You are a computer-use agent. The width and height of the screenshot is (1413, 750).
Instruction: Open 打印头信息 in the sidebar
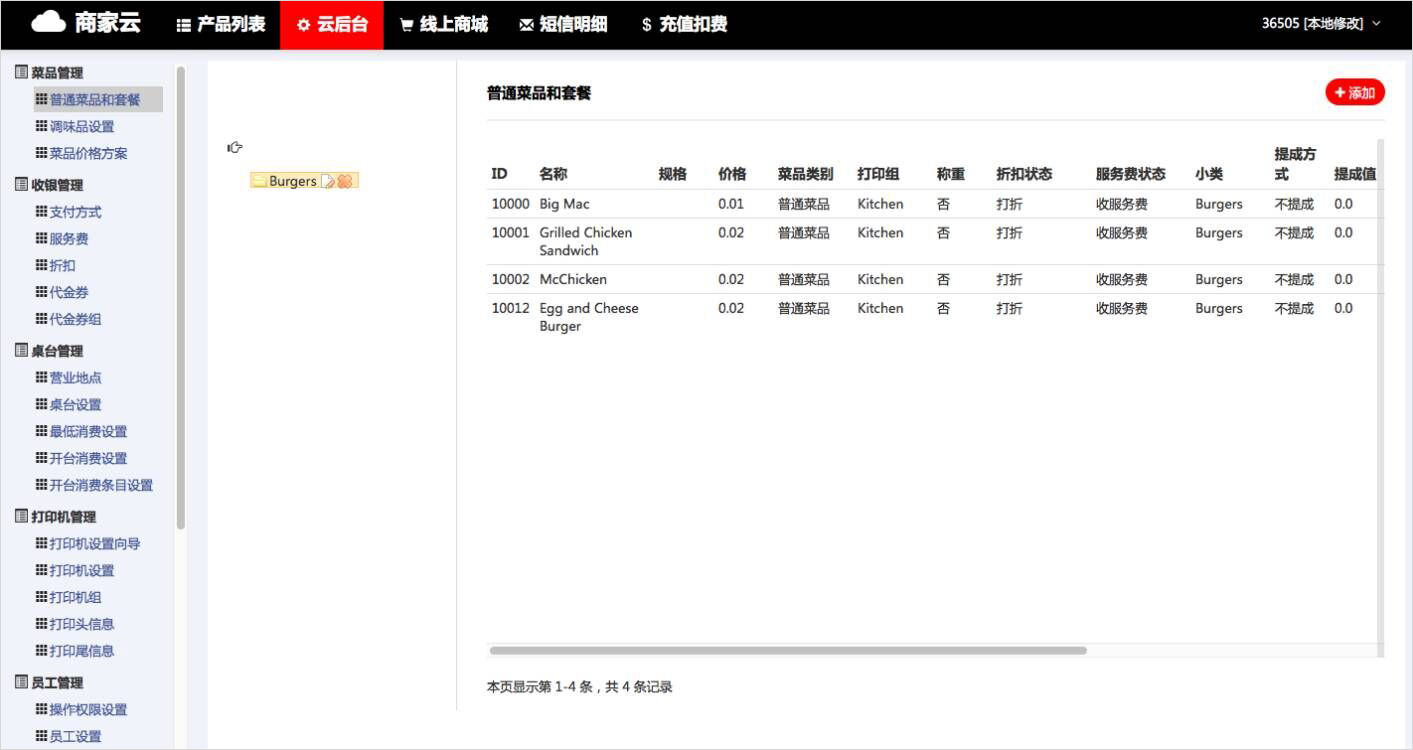75,625
